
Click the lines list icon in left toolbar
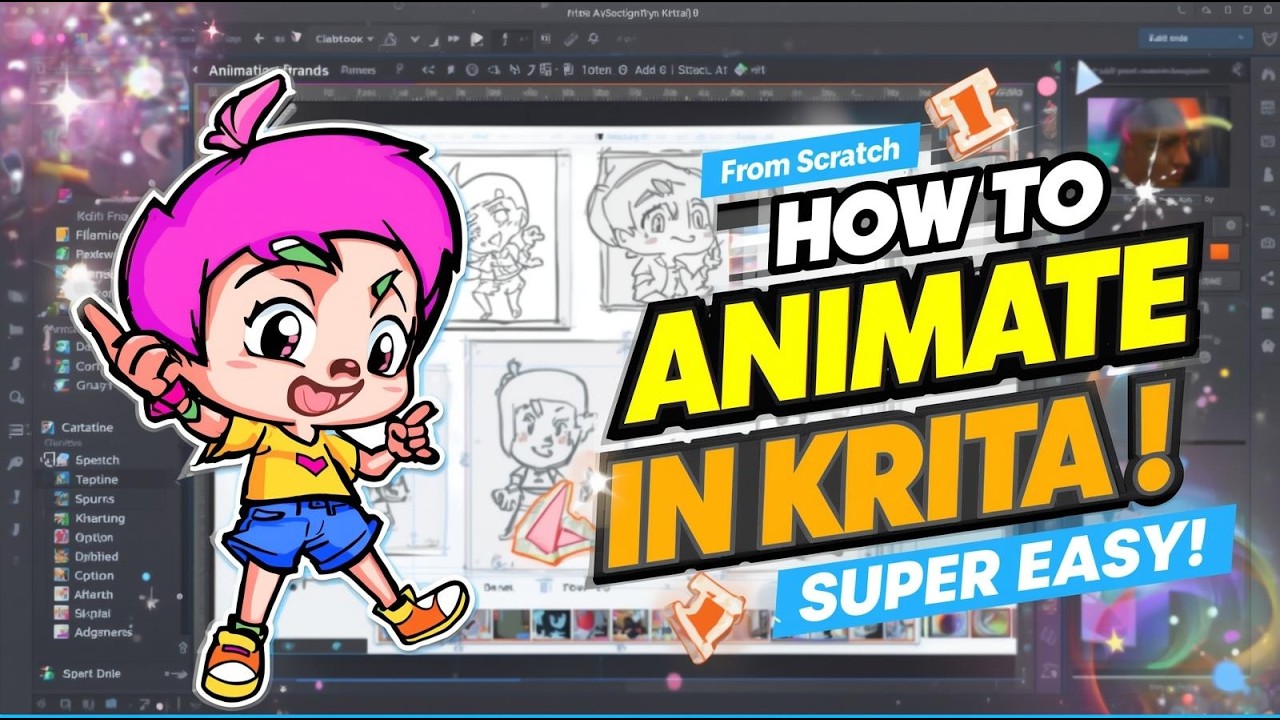point(16,431)
